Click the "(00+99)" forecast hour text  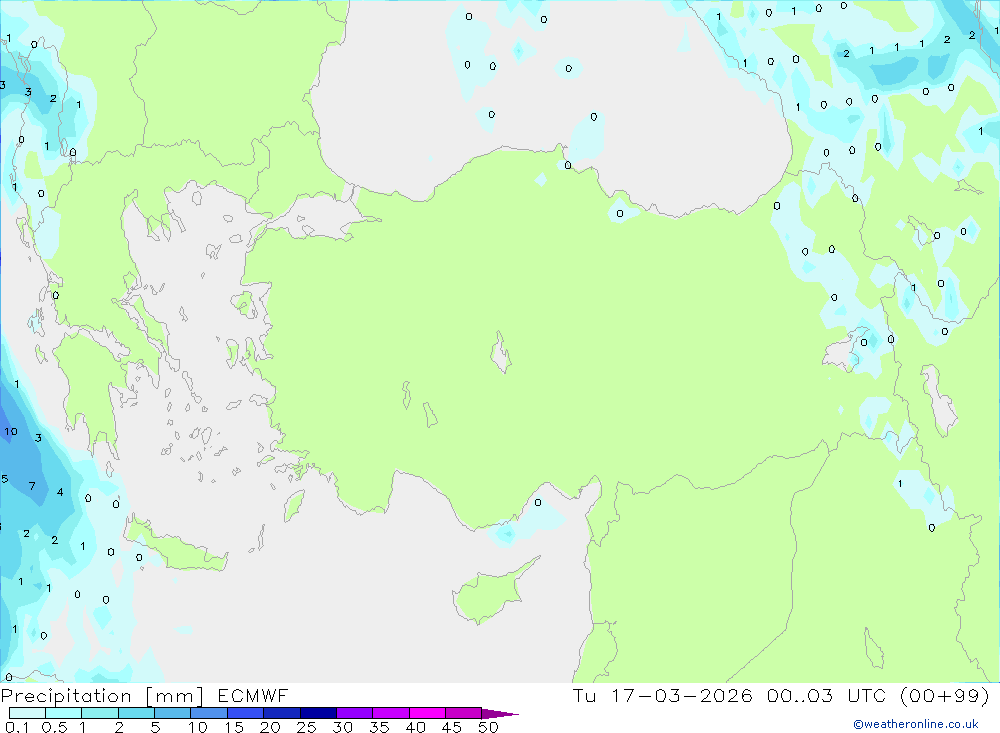pos(945,695)
